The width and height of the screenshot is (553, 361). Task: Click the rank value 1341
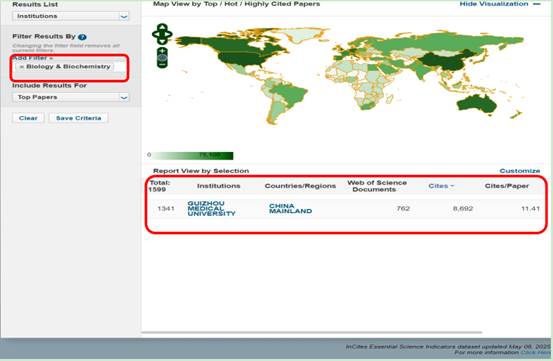coord(166,208)
